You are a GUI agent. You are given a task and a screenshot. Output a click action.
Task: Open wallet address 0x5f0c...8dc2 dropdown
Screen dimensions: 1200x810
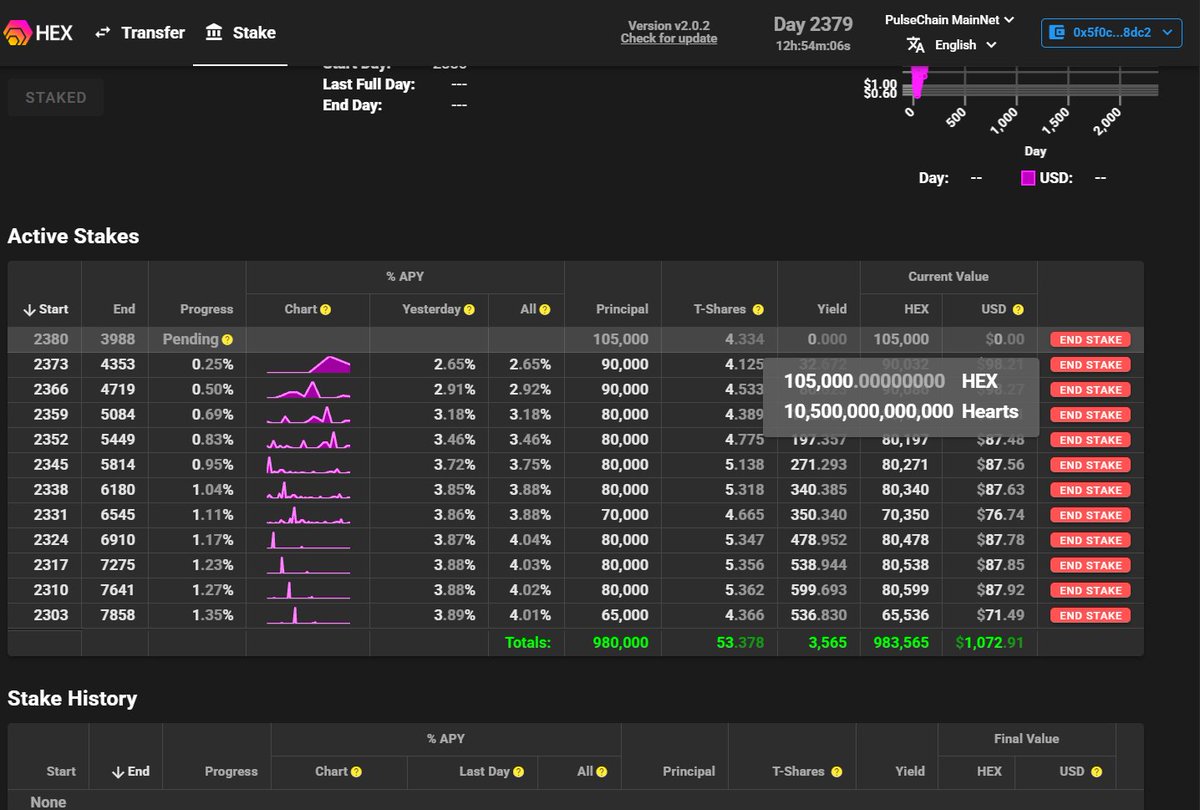[x=1112, y=32]
